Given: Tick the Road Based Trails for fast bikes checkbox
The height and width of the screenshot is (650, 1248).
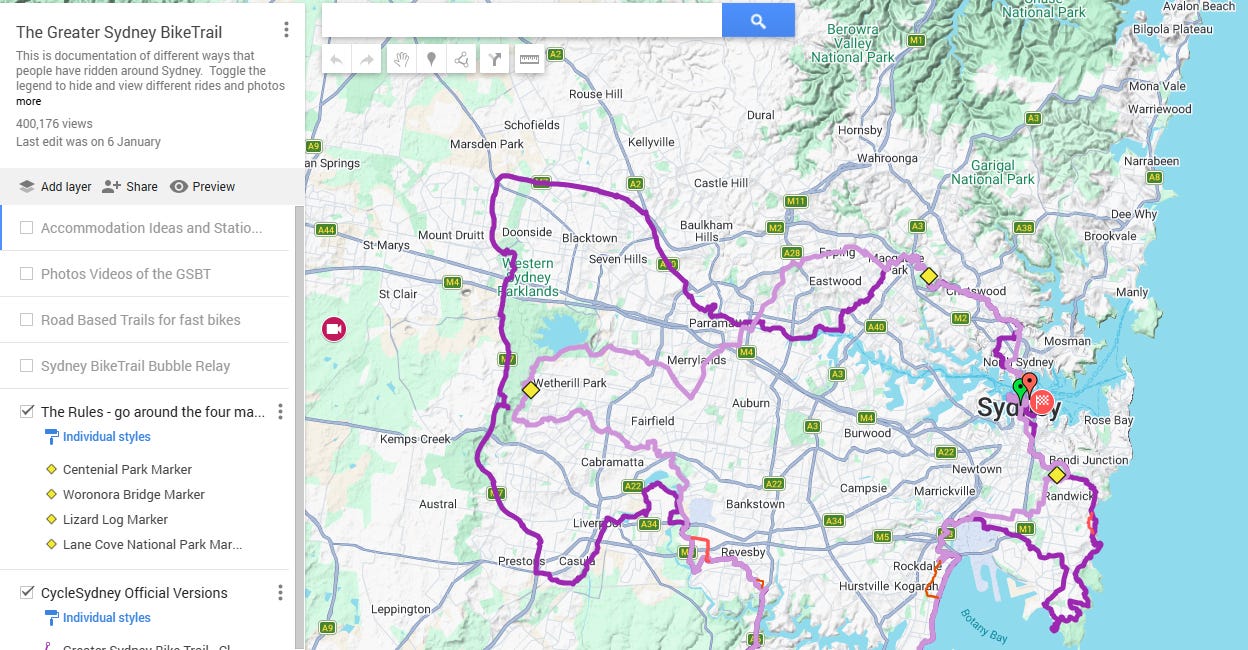Looking at the screenshot, I should (27, 320).
